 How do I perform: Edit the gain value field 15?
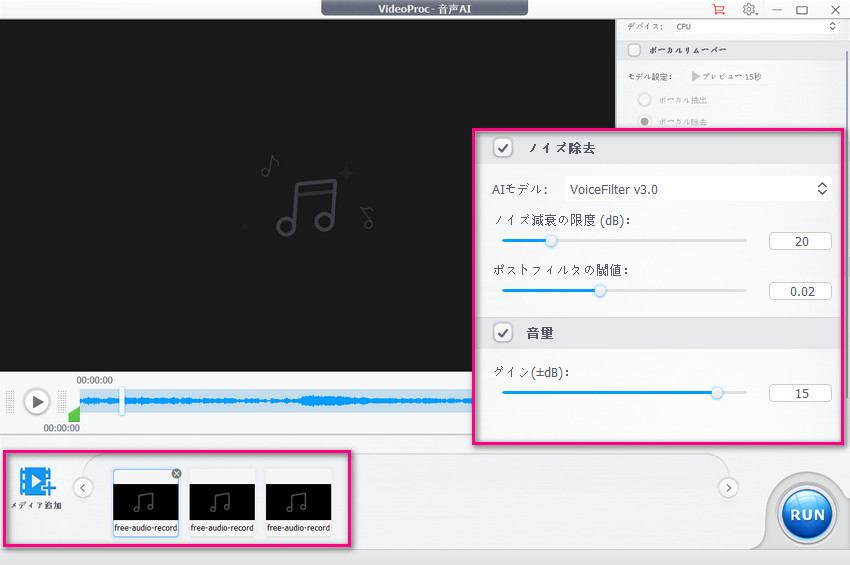(x=800, y=393)
